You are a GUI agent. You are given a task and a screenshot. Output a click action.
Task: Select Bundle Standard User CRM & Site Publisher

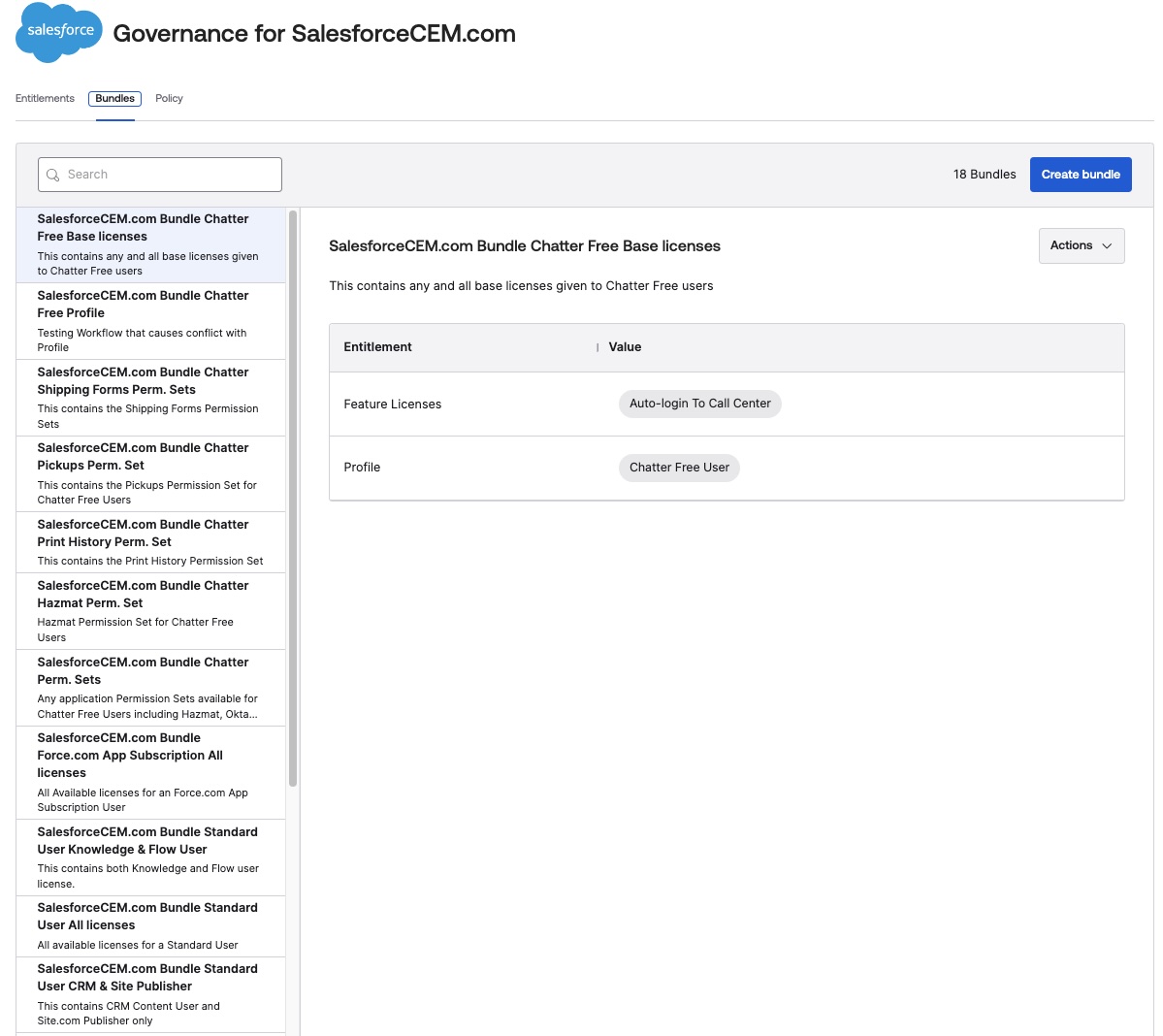click(150, 994)
